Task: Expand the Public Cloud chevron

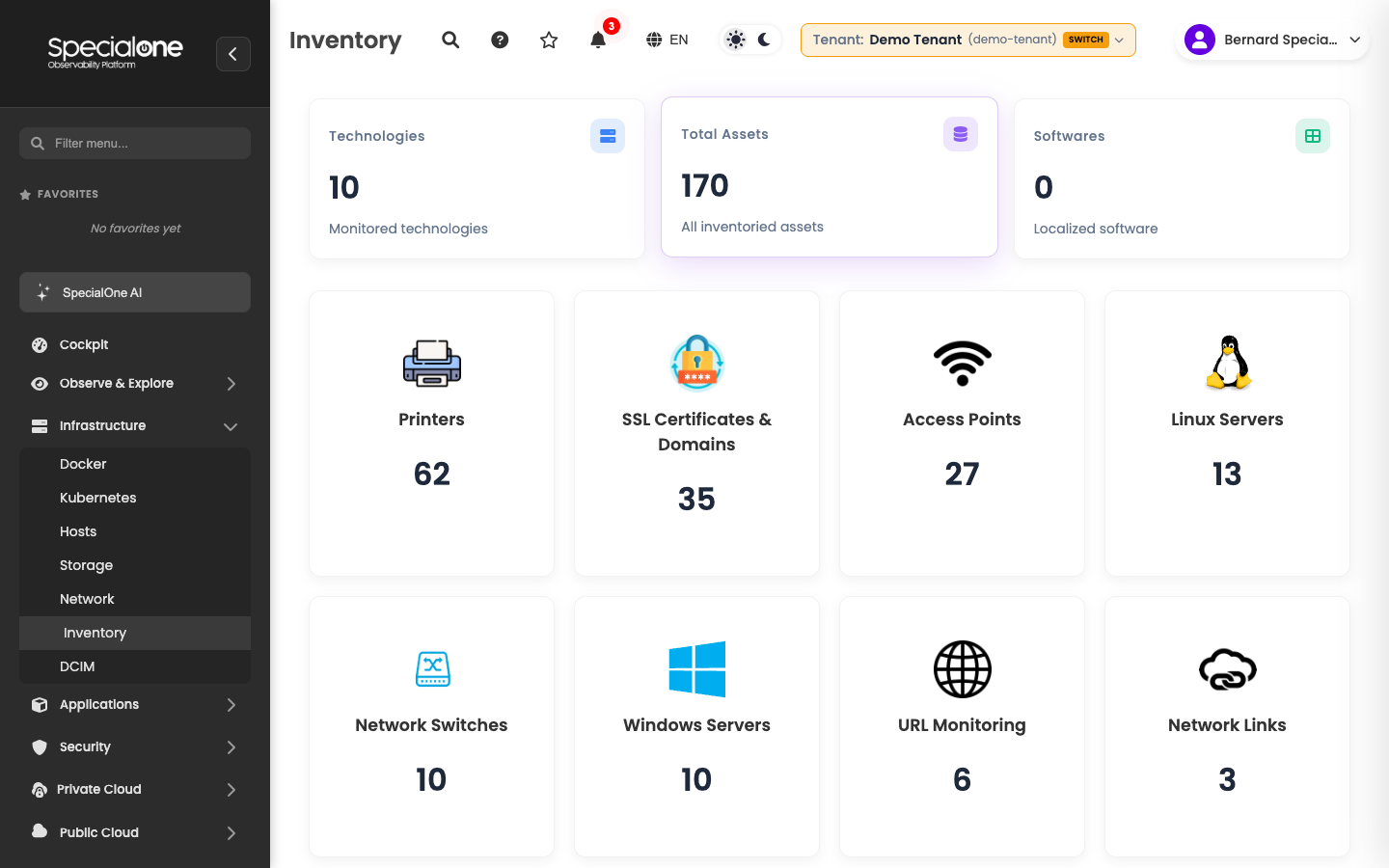Action: pyautogui.click(x=231, y=833)
